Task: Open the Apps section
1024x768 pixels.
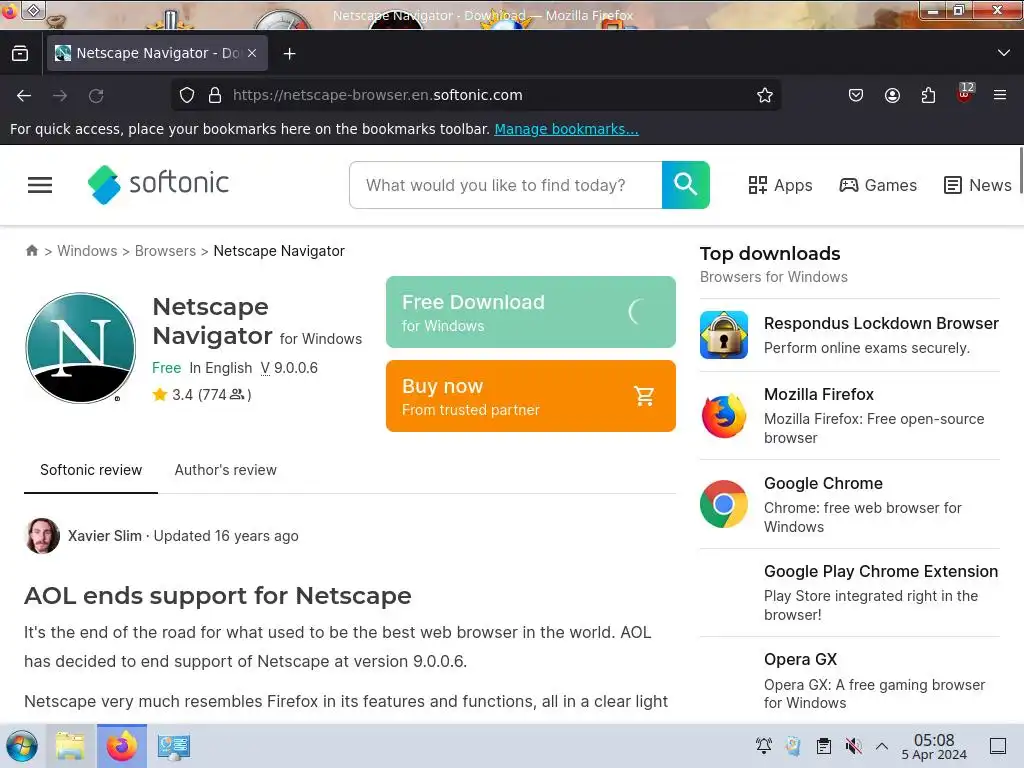Action: [x=780, y=185]
